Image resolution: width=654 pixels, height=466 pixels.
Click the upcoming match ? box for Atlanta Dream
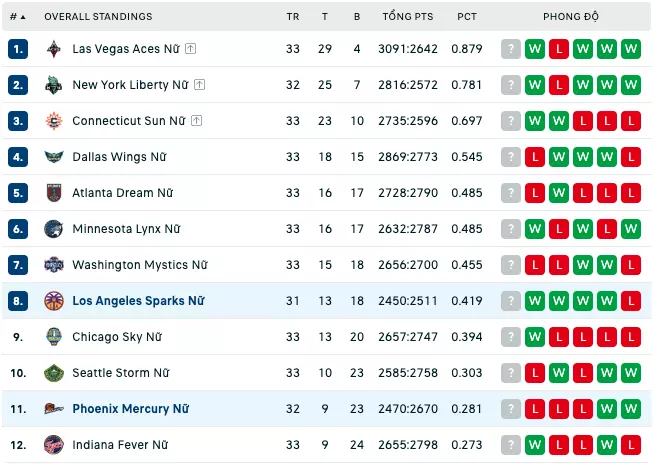click(511, 193)
